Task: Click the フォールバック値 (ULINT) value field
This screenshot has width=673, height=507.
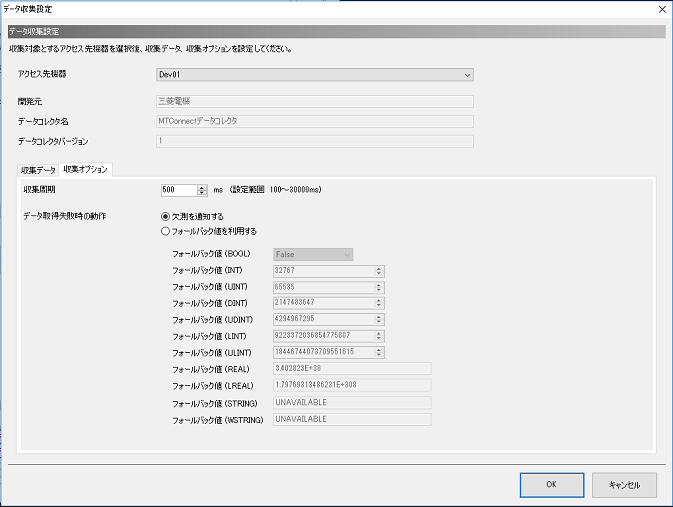Action: click(324, 352)
